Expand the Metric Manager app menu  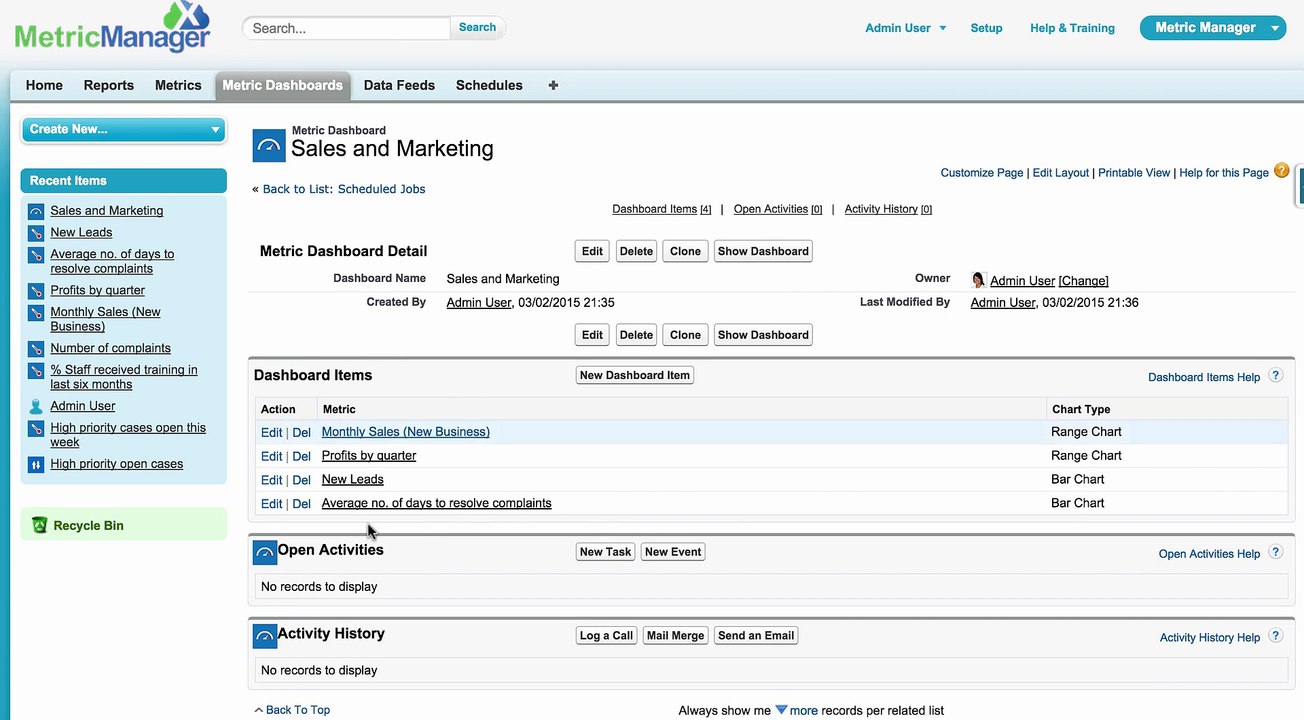[x=1213, y=28]
